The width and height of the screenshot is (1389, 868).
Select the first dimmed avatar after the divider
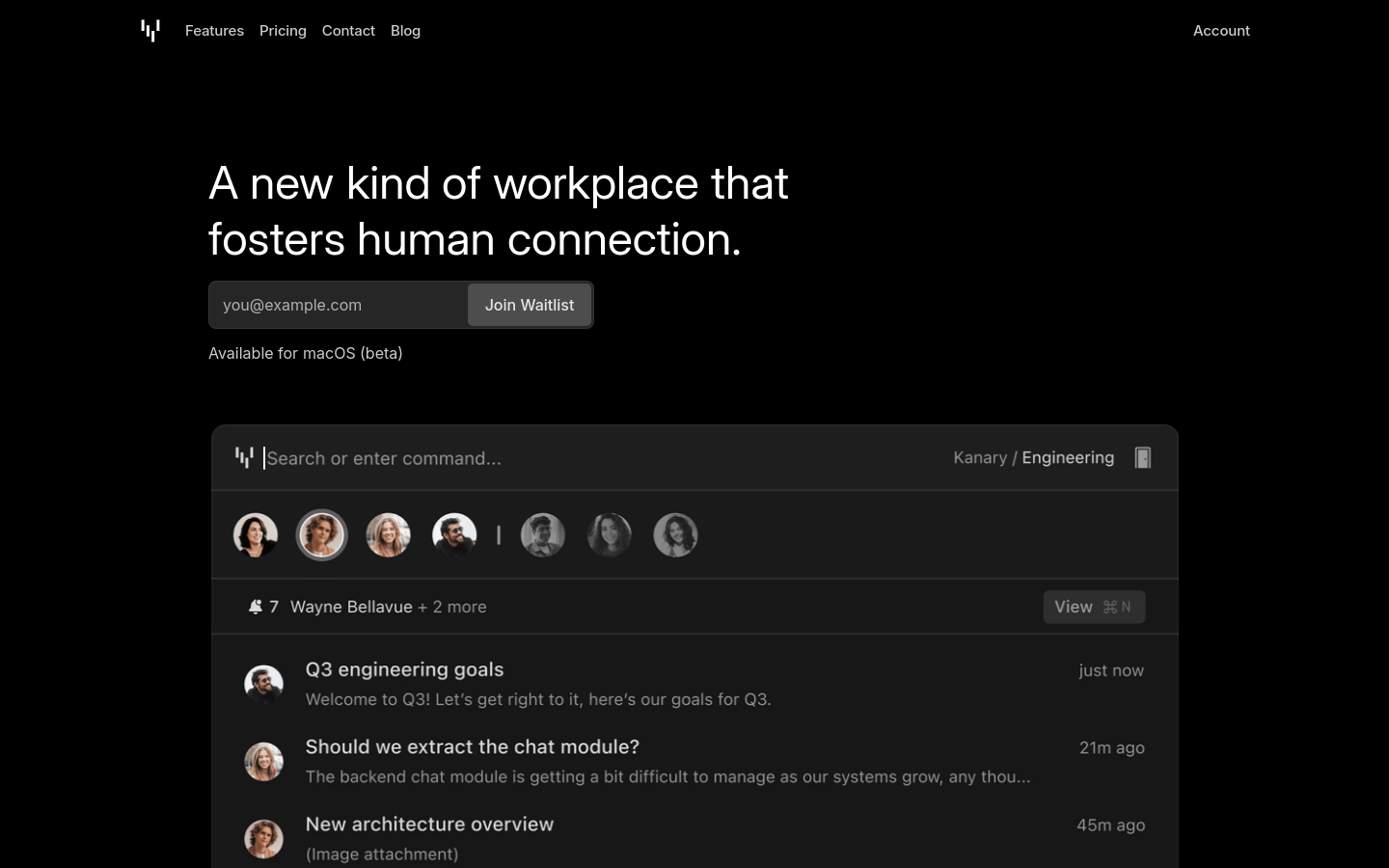point(543,535)
